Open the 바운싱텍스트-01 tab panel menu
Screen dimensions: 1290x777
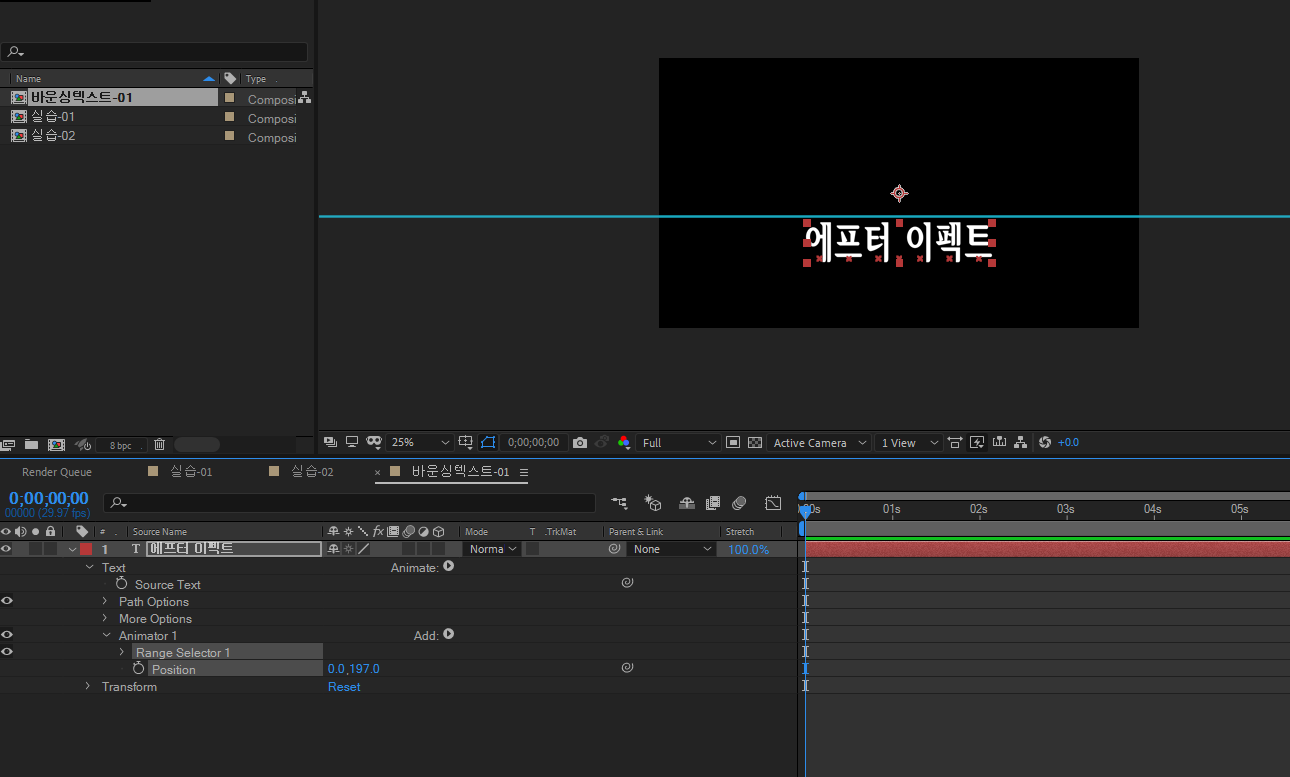coord(524,472)
